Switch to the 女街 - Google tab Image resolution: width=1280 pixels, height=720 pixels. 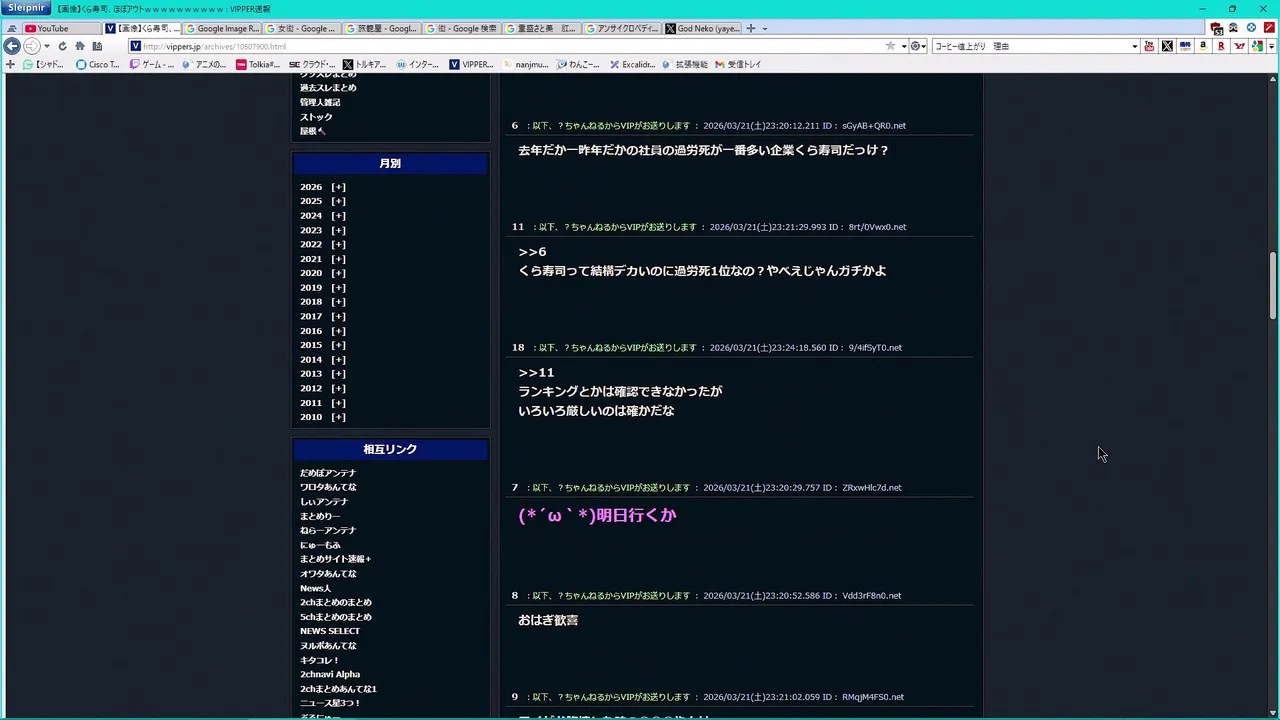pos(302,29)
